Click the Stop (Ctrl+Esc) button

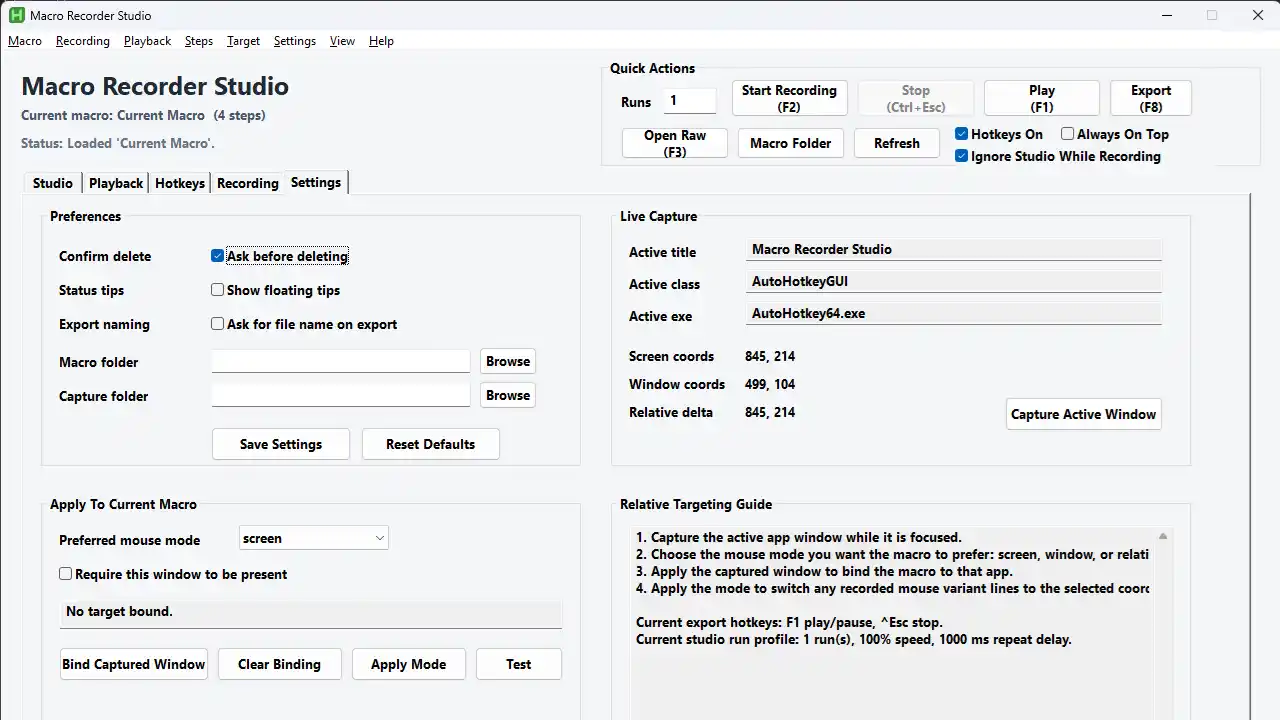coord(916,98)
